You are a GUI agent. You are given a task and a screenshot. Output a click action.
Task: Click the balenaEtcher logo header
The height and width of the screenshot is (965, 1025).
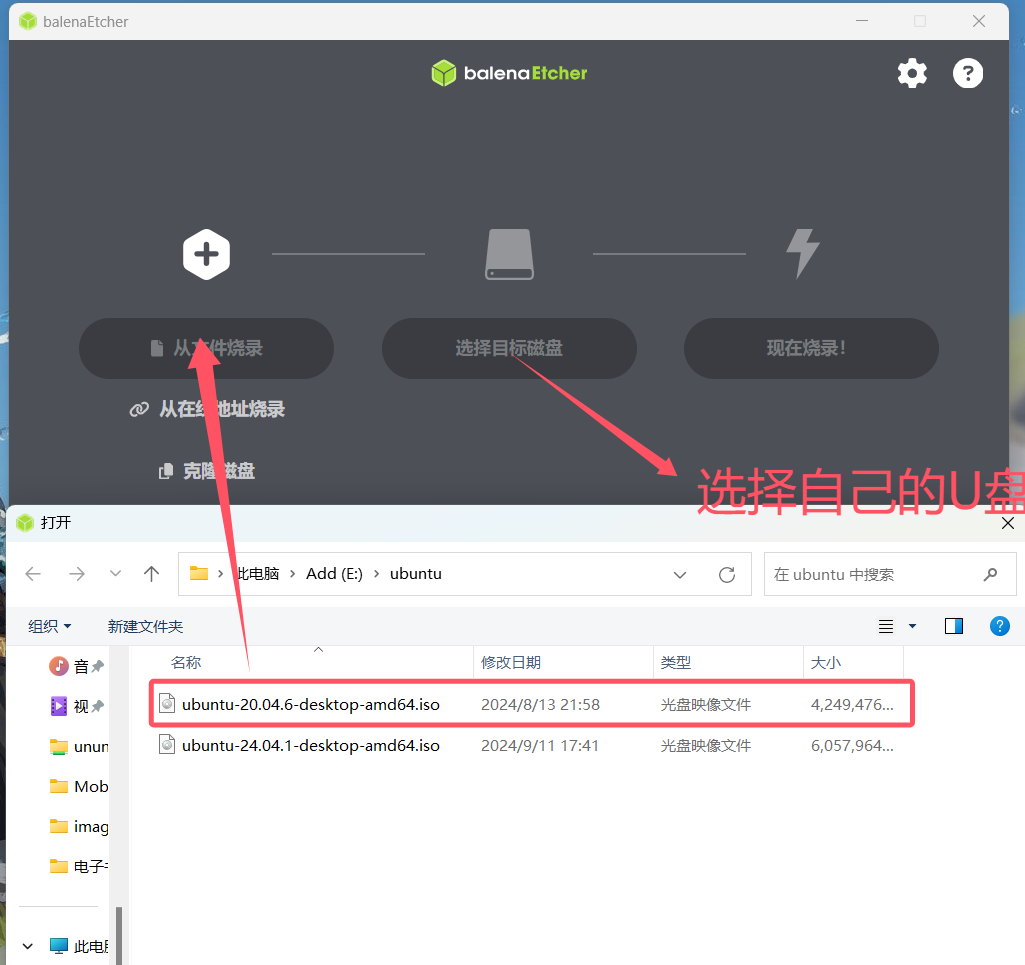point(509,73)
